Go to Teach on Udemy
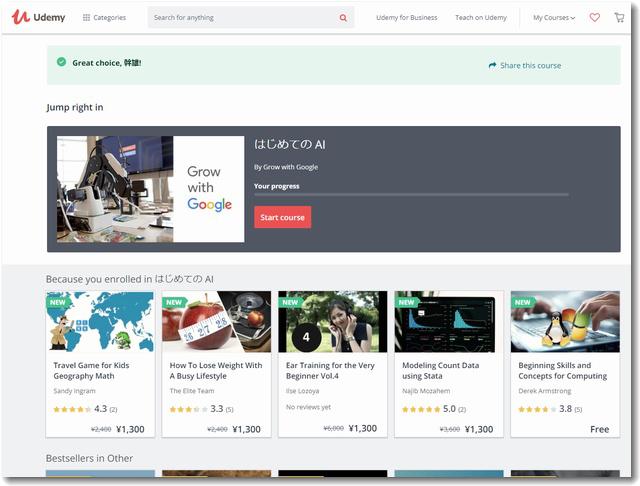Viewport: 640px width, 486px height. point(481,18)
